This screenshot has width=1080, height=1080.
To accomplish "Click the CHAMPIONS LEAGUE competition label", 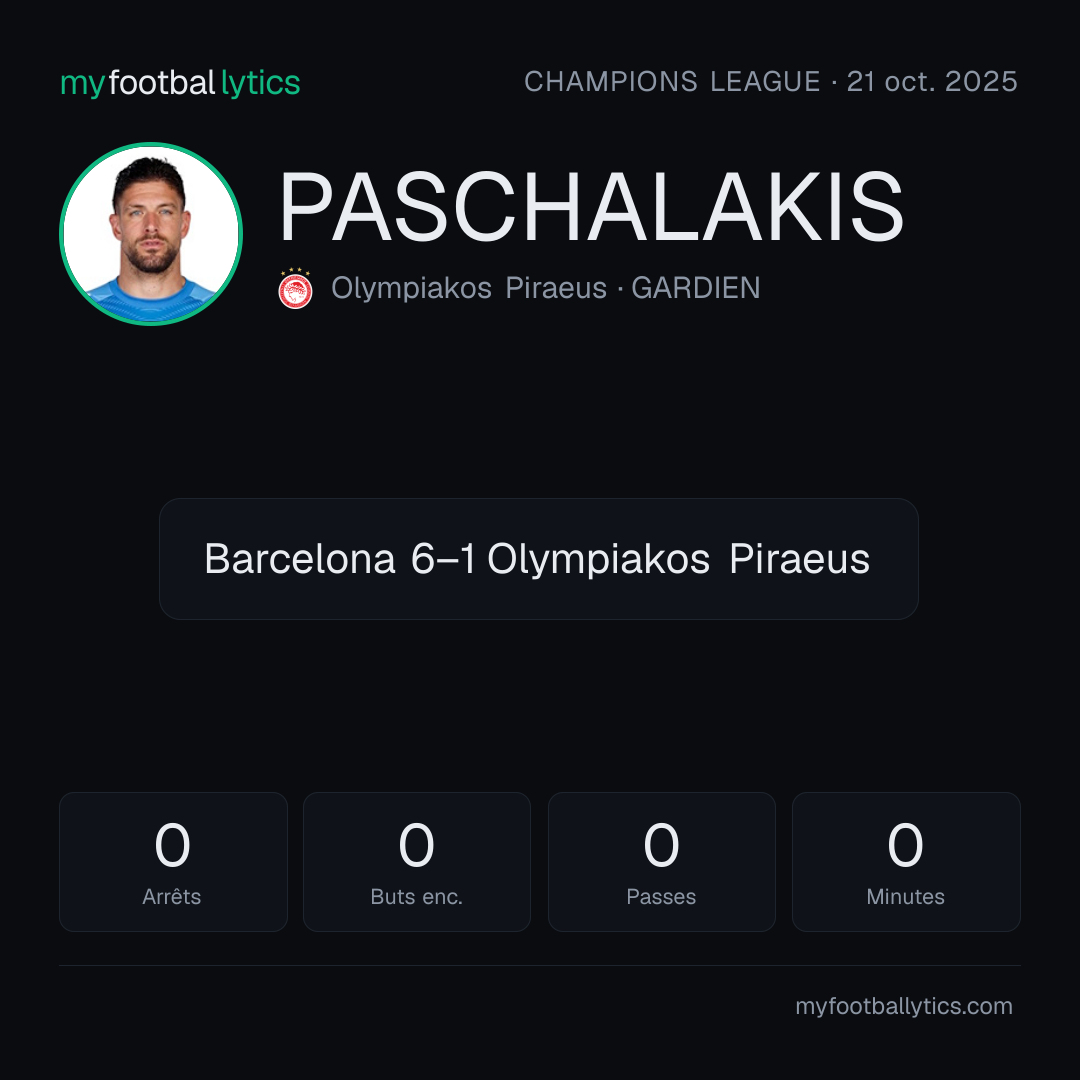I will [672, 81].
